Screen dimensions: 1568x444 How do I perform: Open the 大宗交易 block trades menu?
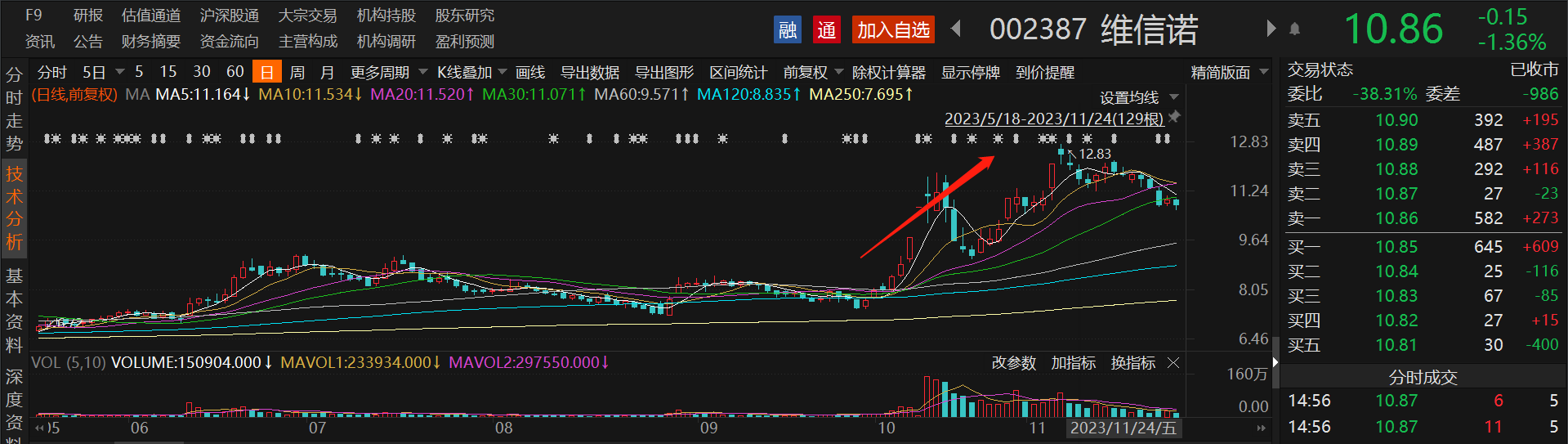[x=308, y=15]
